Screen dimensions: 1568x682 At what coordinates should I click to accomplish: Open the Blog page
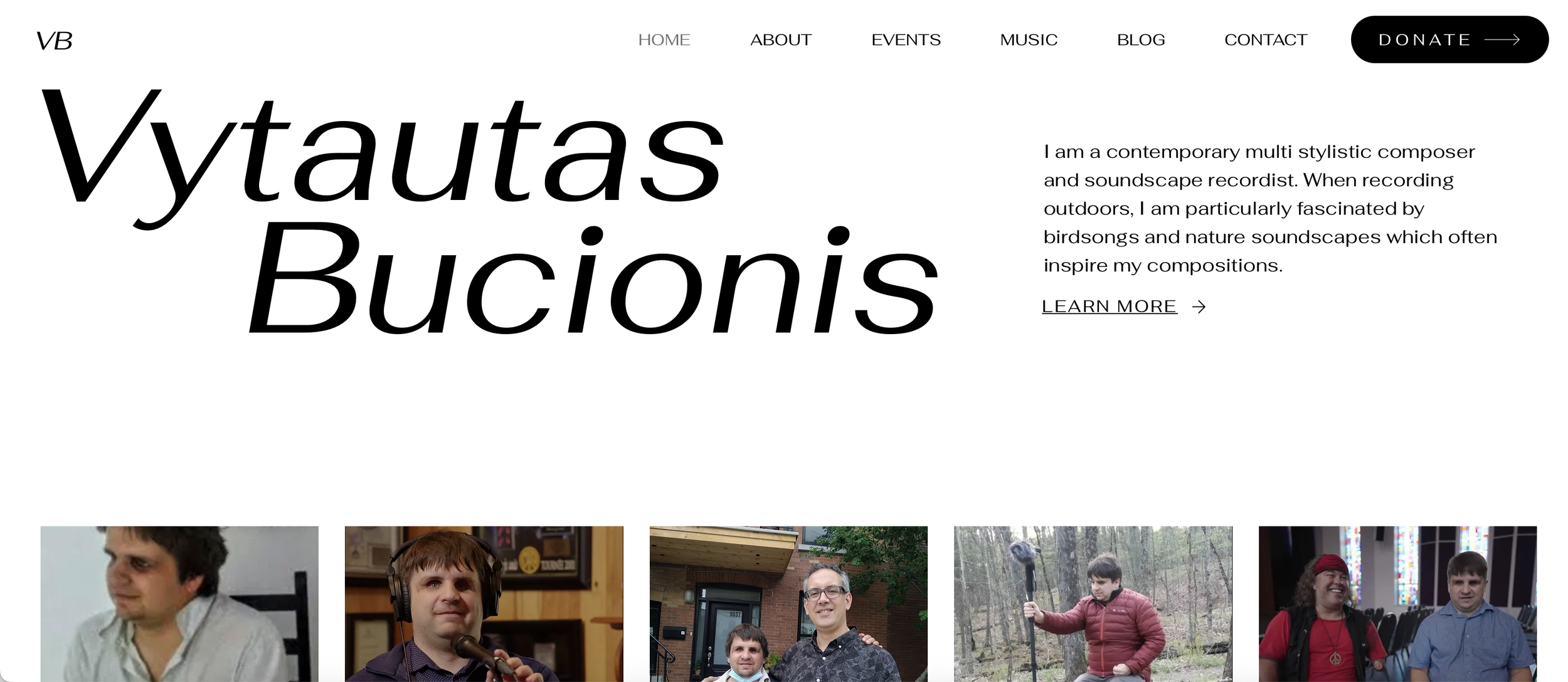(1140, 40)
